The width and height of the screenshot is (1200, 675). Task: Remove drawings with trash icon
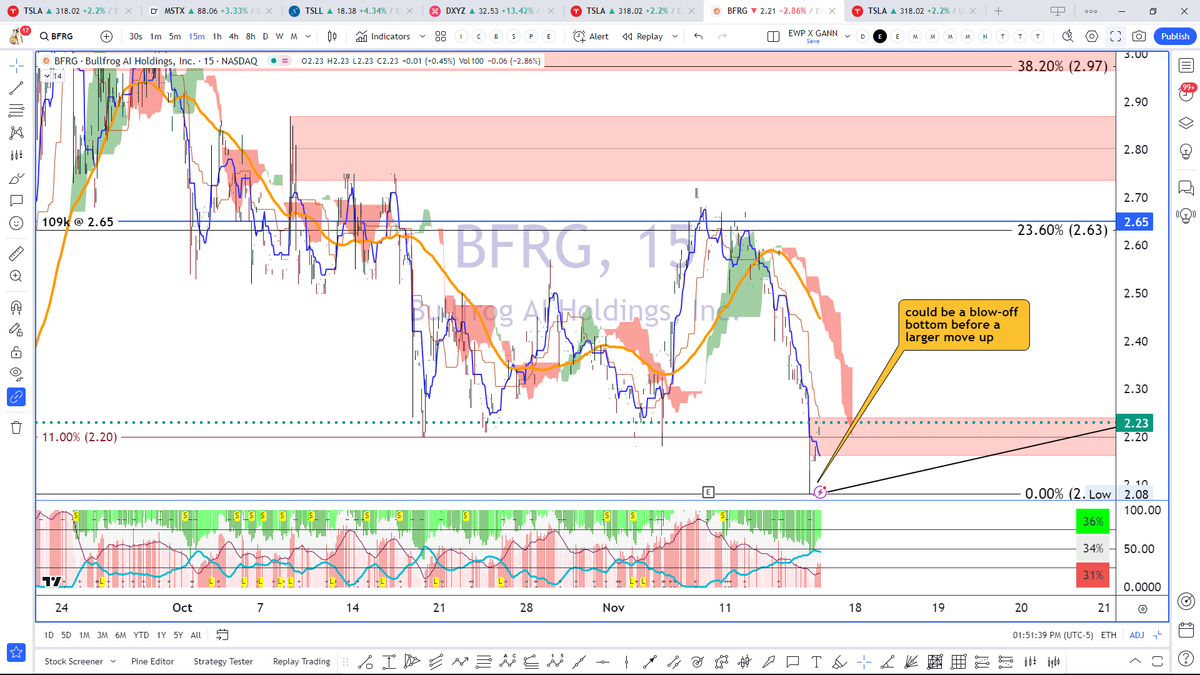point(15,428)
